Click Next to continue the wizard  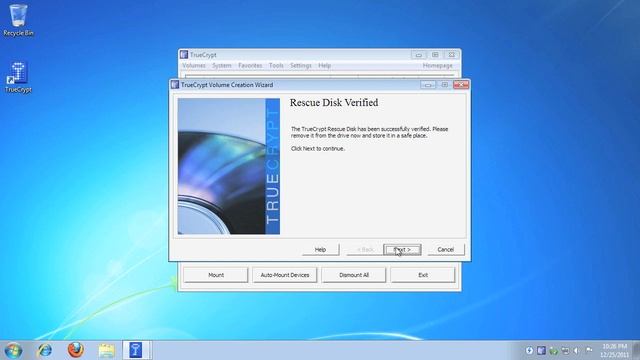coord(402,249)
